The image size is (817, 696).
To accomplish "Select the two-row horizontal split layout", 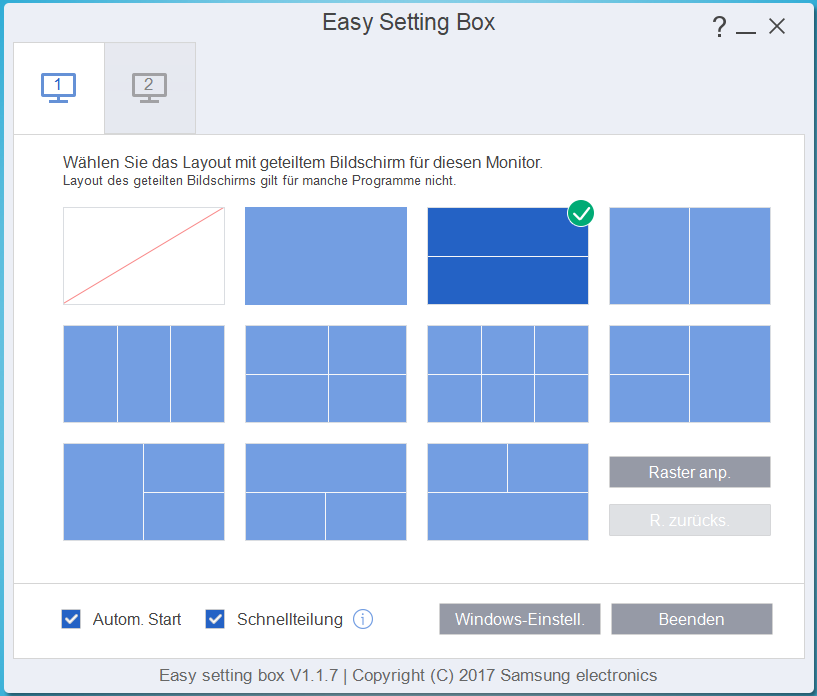I will click(x=507, y=256).
